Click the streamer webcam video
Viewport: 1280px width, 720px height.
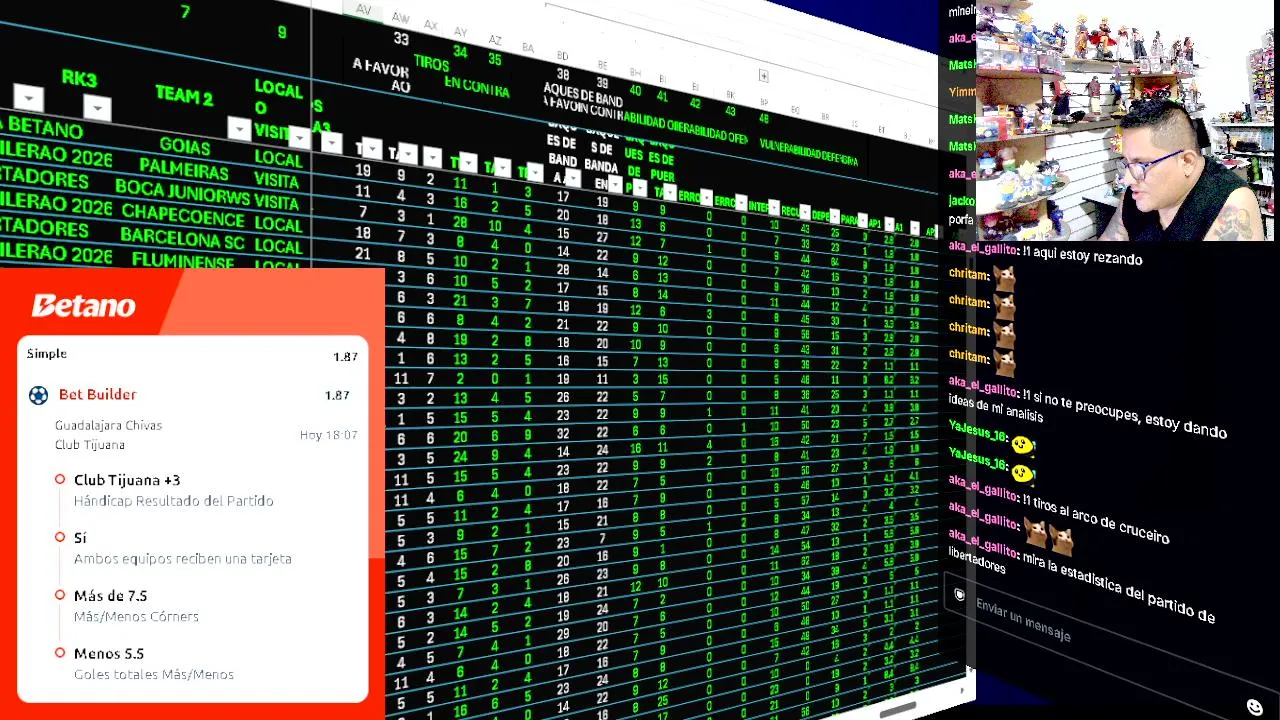point(1127,120)
